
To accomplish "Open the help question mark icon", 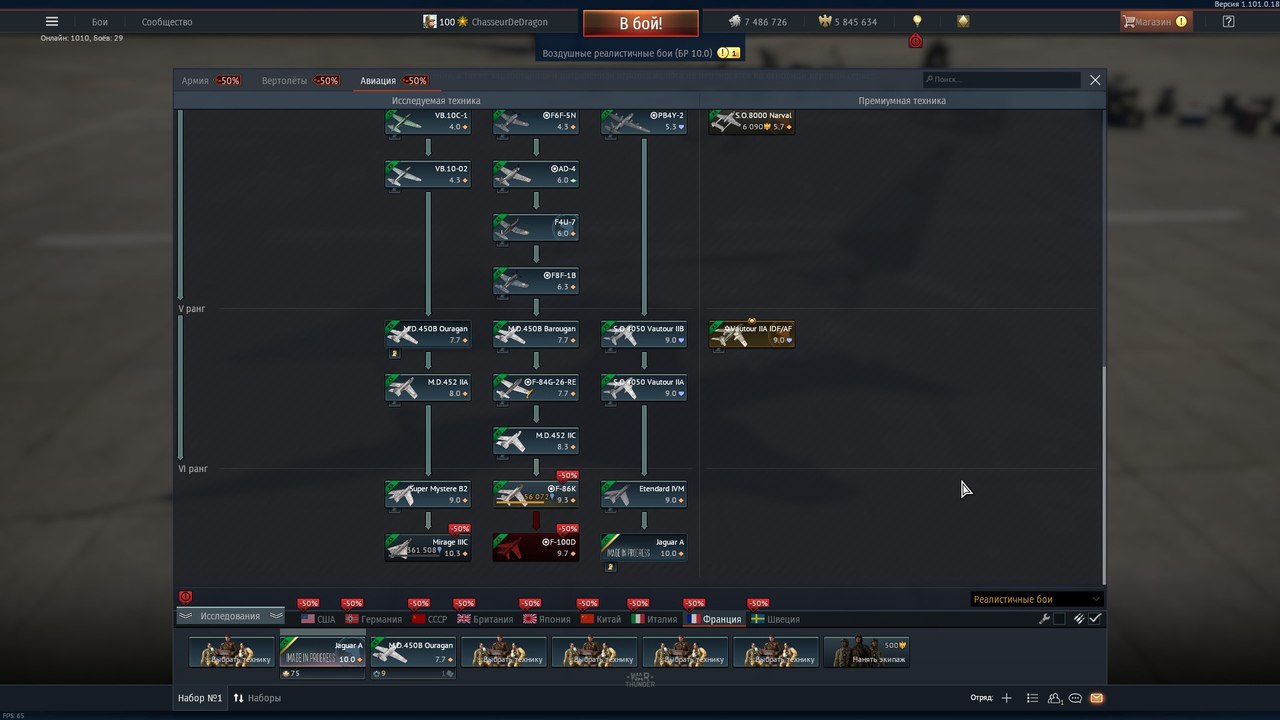I will 1229,21.
